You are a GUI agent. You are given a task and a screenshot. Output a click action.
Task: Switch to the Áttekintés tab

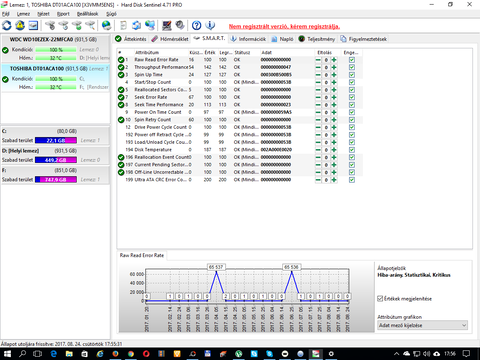(x=131, y=39)
